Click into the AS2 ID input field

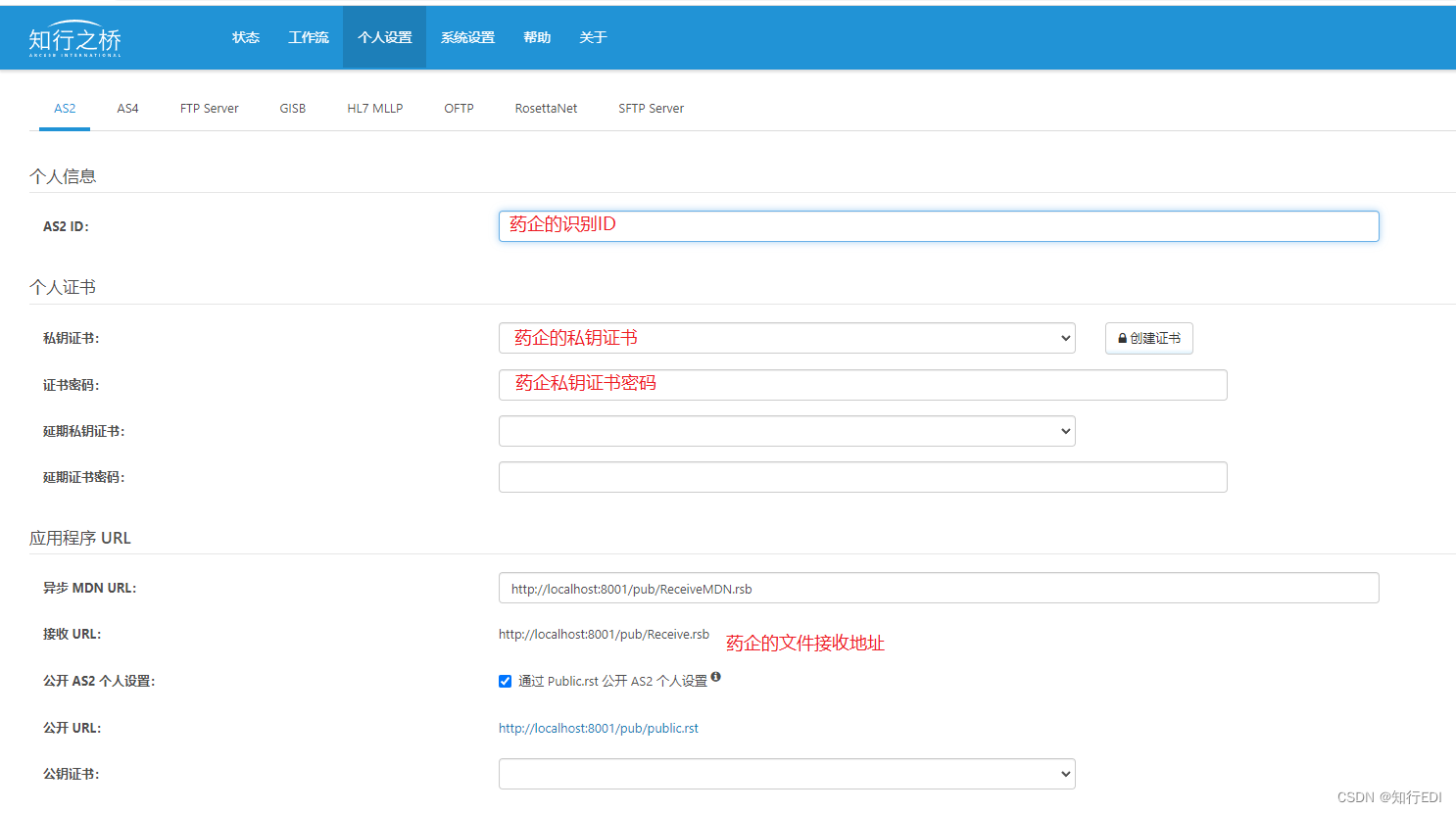pos(938,226)
